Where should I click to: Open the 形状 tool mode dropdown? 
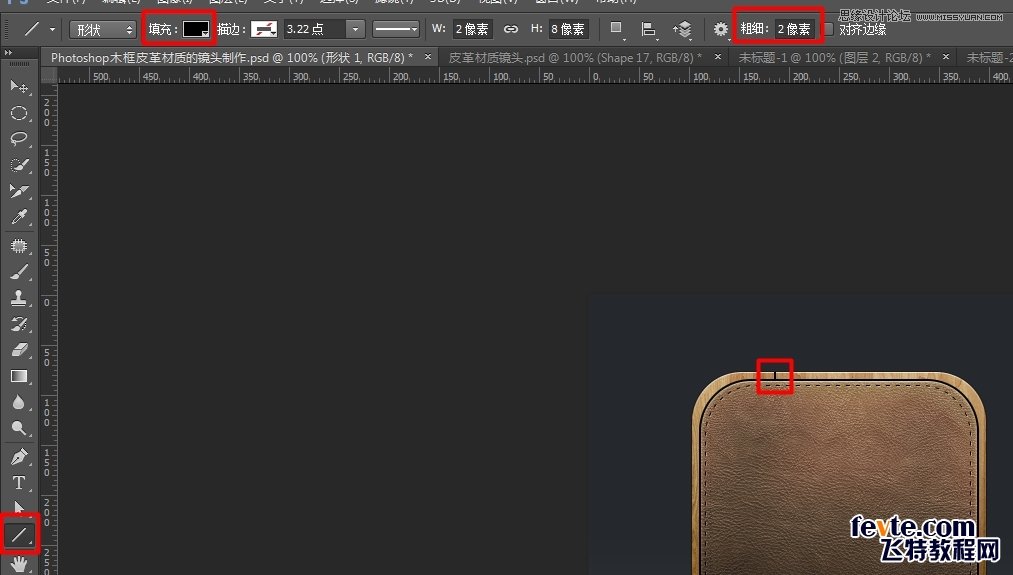coord(103,29)
